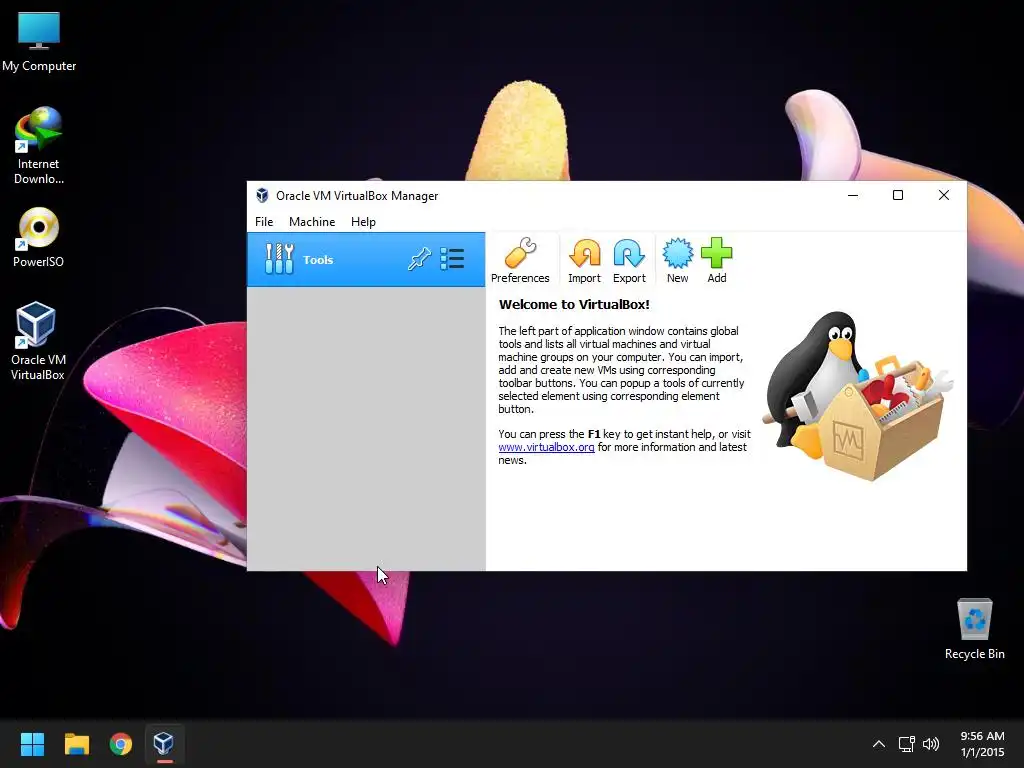Screen dimensions: 1024x768
Task: Show hidden system tray icons
Action: tap(879, 744)
